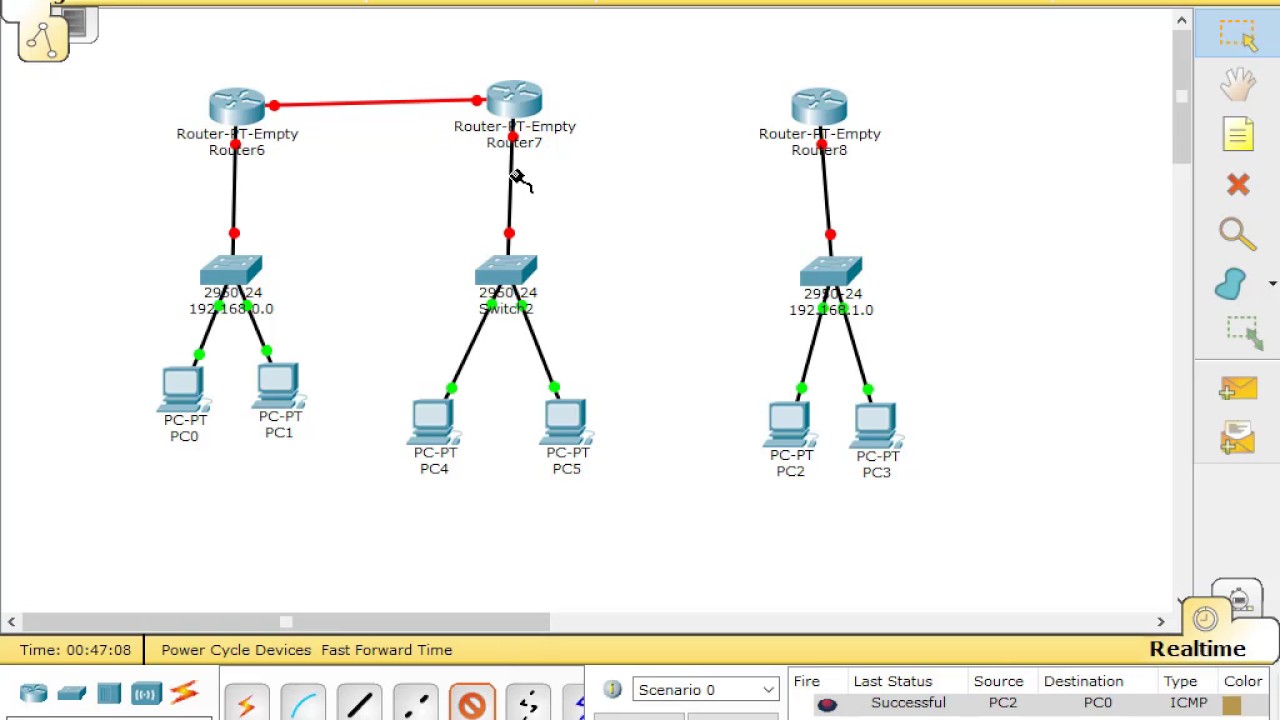The width and height of the screenshot is (1280, 720).
Task: Pick the Automatically Choose Connection type
Action: coord(247,703)
